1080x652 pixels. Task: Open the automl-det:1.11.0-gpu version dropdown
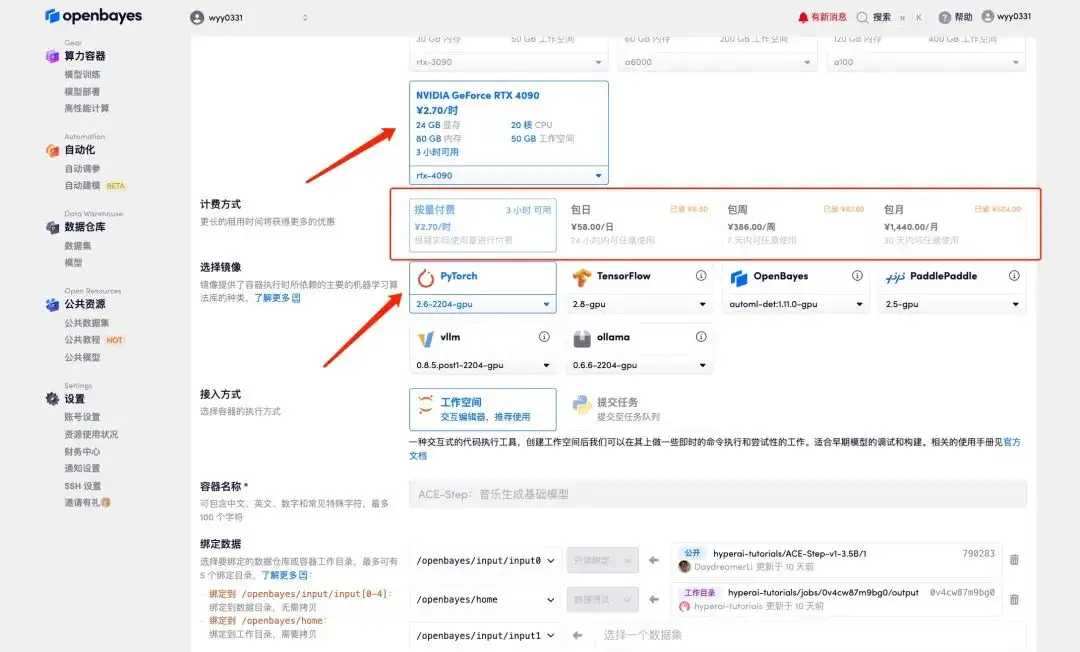point(796,304)
